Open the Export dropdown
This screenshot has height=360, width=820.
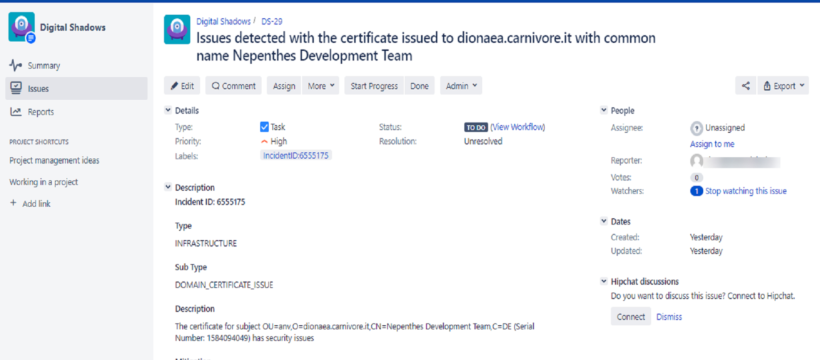pyautogui.click(x=783, y=86)
